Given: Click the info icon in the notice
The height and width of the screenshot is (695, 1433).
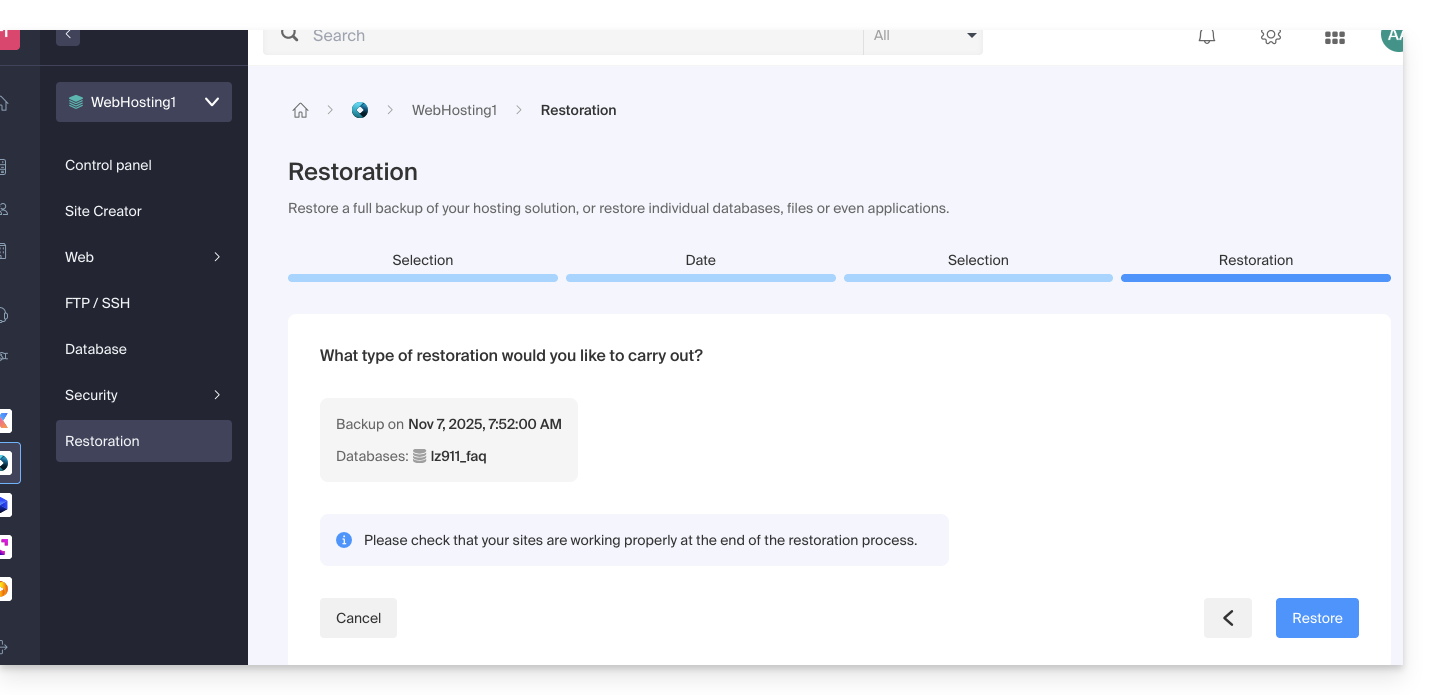Looking at the screenshot, I should [x=344, y=540].
